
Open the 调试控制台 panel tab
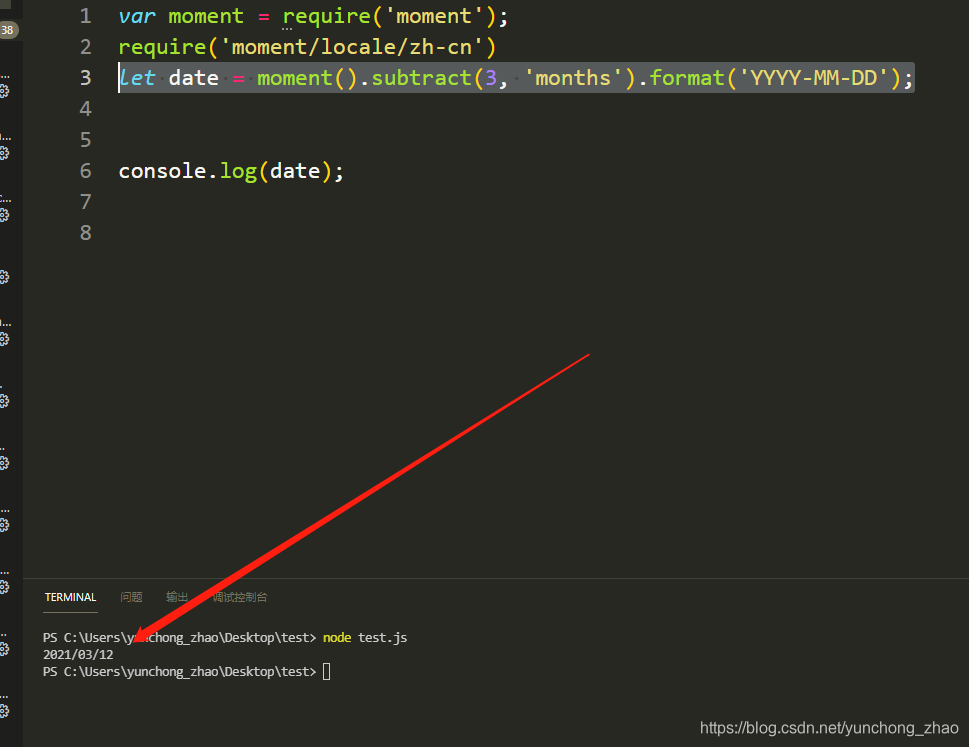coord(240,597)
